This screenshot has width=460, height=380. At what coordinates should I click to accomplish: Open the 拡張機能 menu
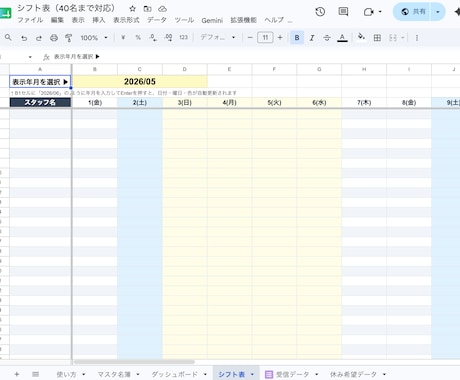coord(243,20)
